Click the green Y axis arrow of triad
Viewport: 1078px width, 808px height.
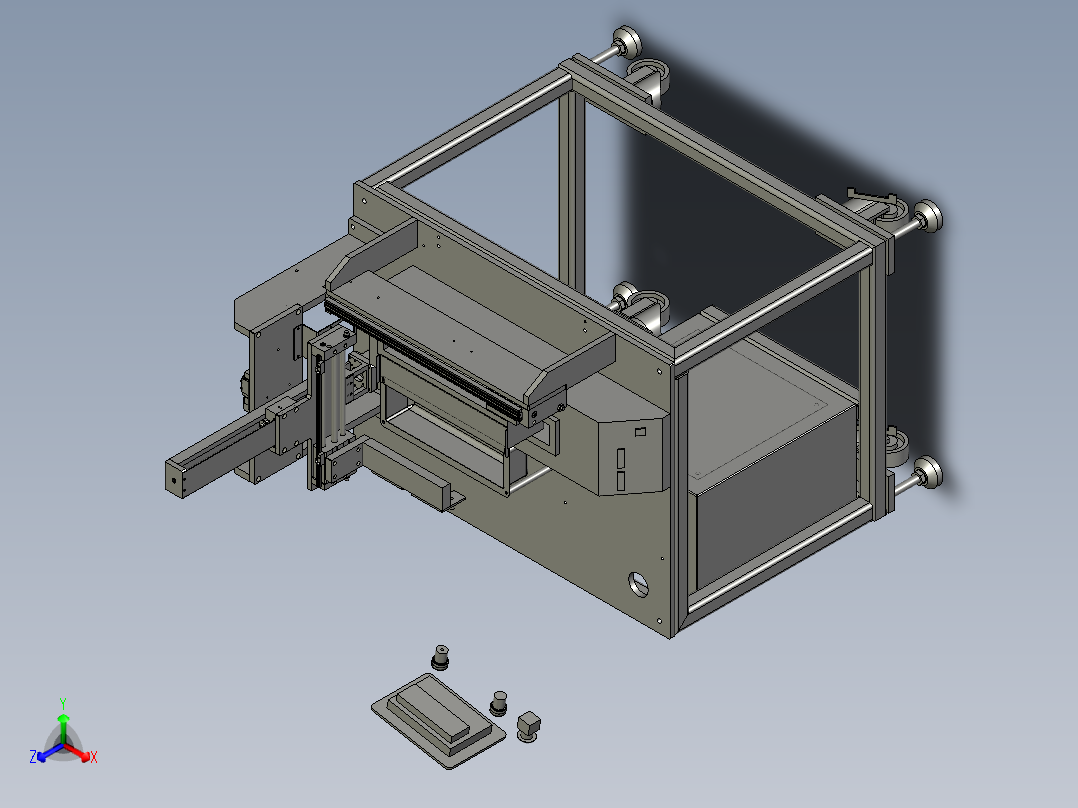[63, 728]
